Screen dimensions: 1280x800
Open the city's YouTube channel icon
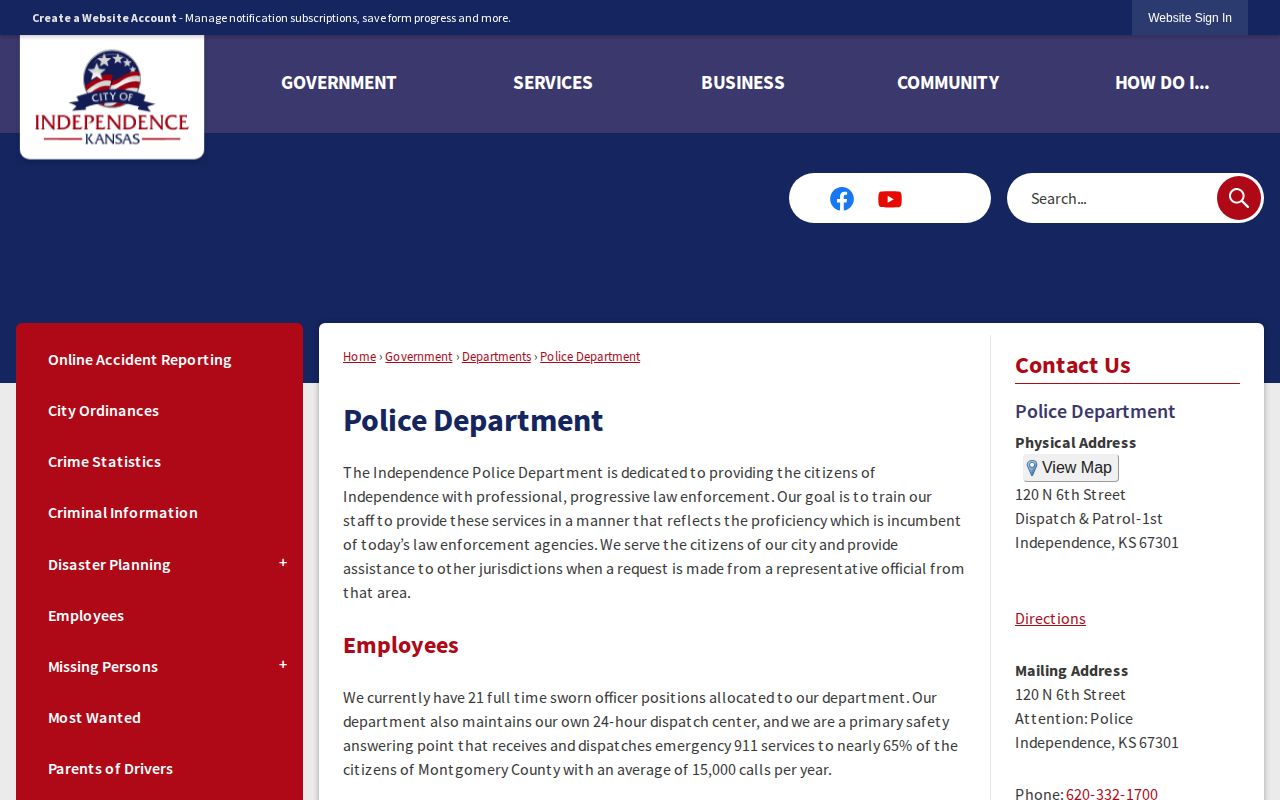(x=890, y=199)
